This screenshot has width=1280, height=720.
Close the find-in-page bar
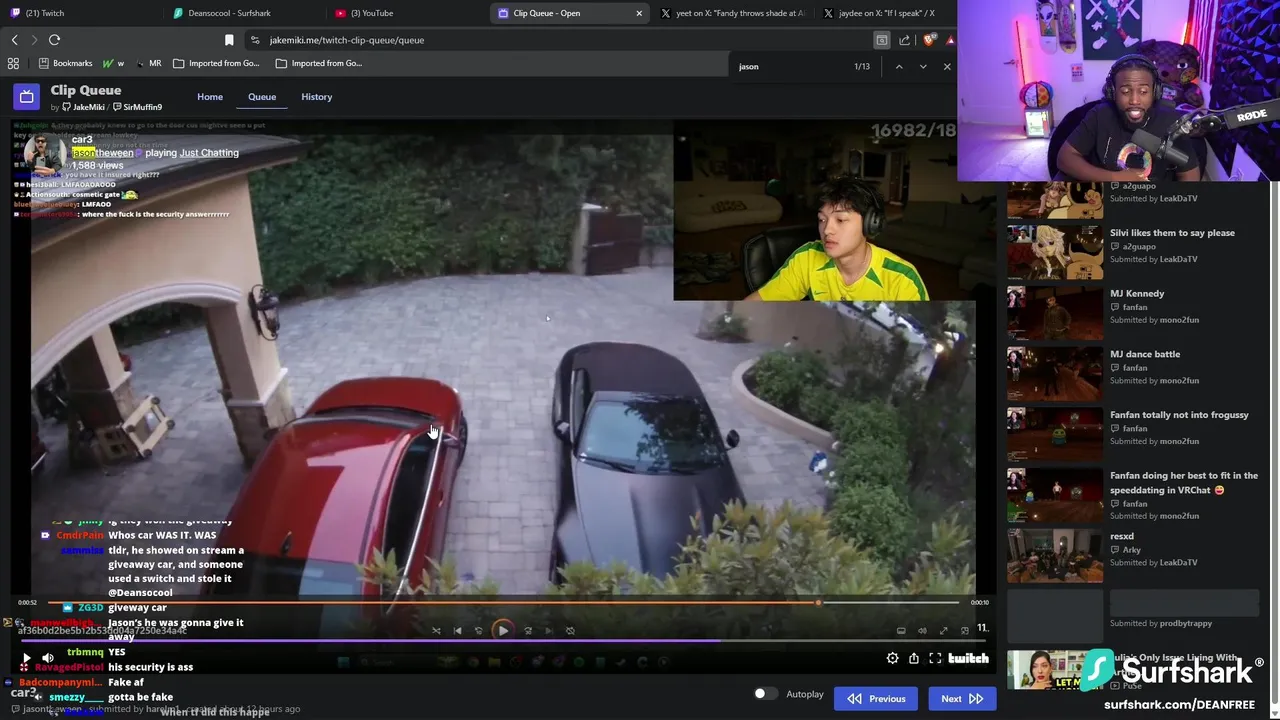[x=947, y=66]
